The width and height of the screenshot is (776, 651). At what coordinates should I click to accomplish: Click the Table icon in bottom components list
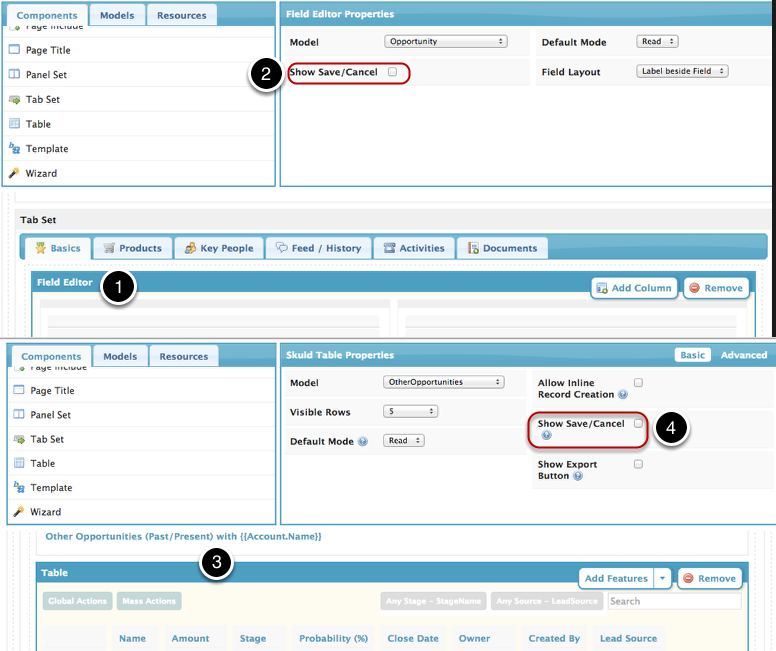15,464
